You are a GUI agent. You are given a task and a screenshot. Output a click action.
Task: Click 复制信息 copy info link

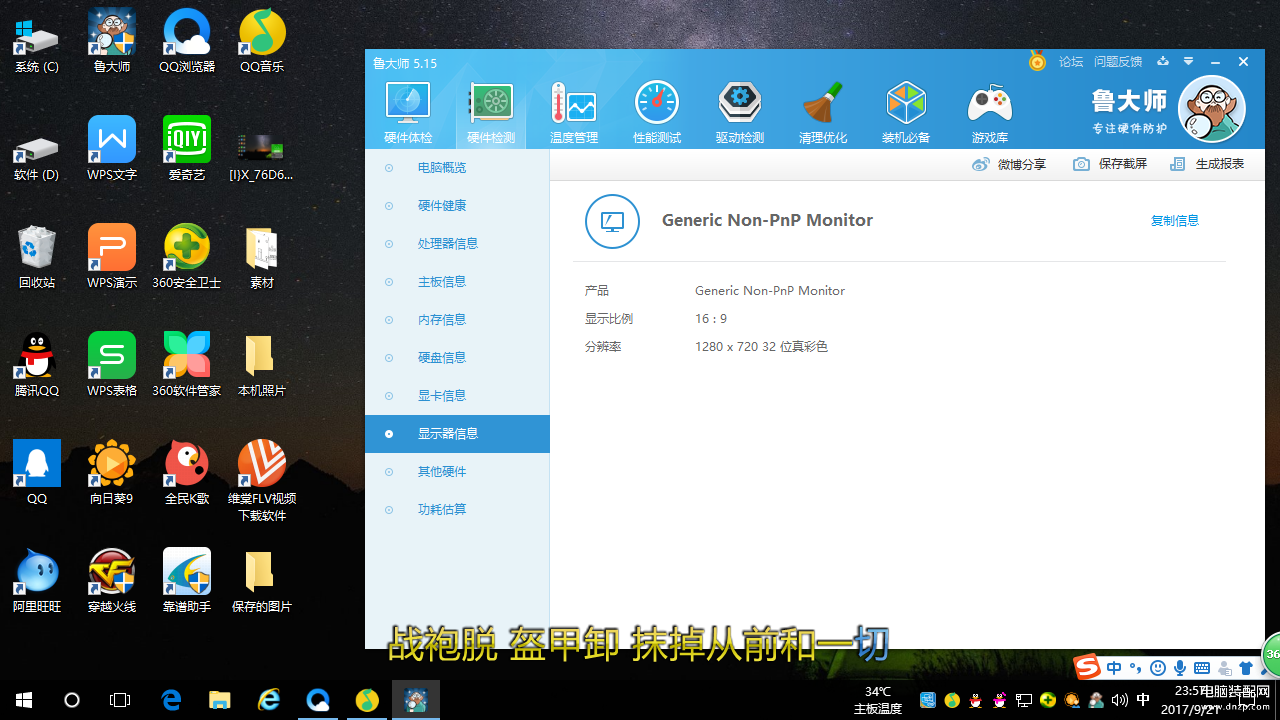click(1175, 221)
